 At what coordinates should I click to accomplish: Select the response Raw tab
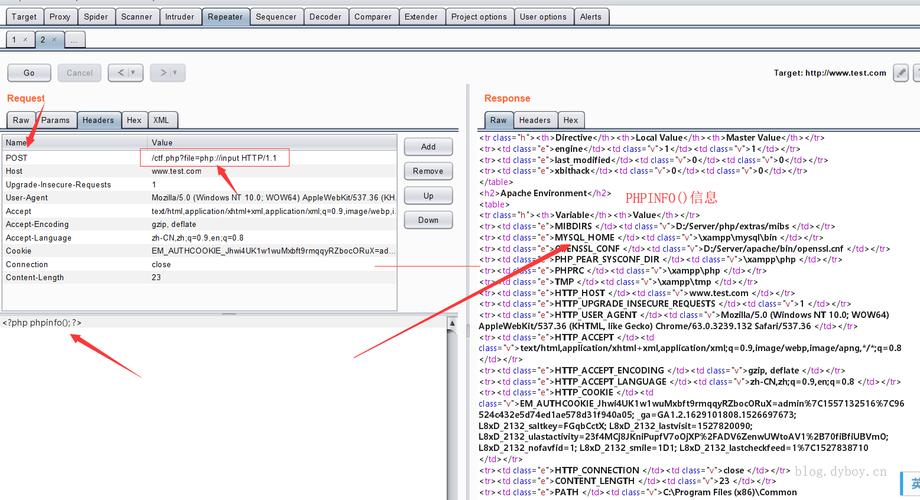coord(498,120)
